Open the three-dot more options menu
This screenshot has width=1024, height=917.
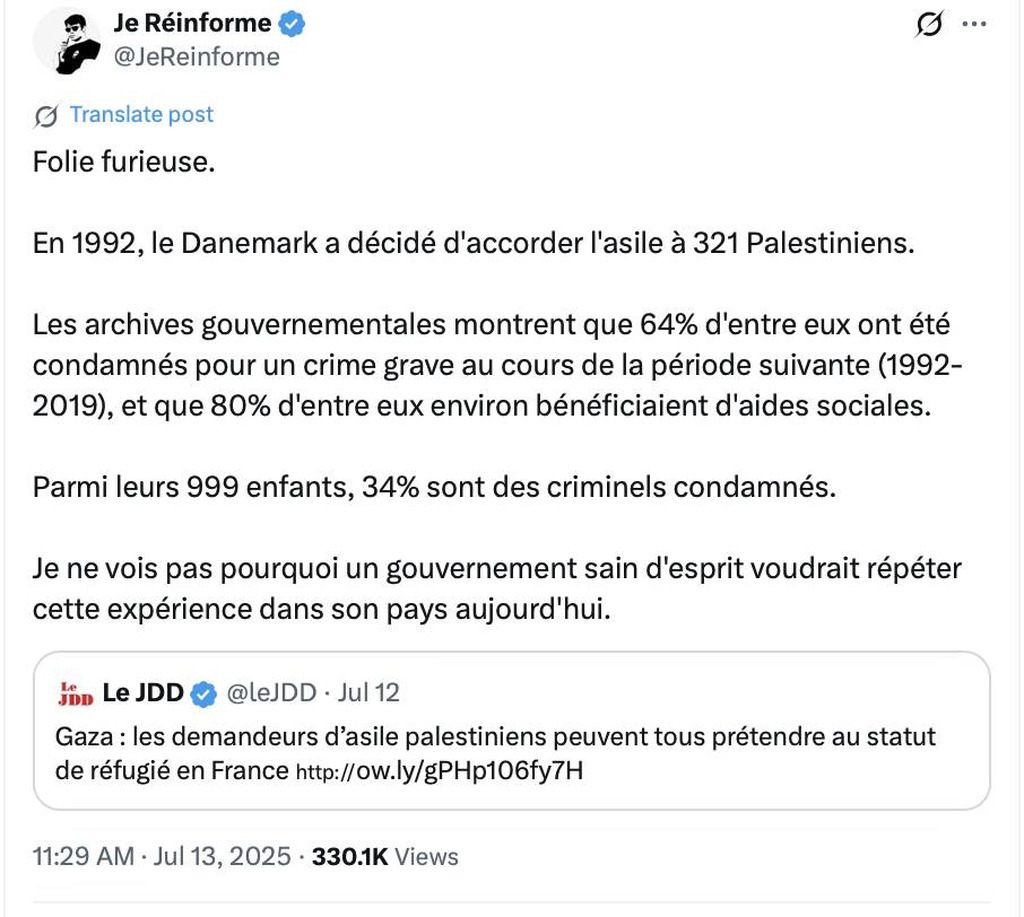pyautogui.click(x=974, y=26)
